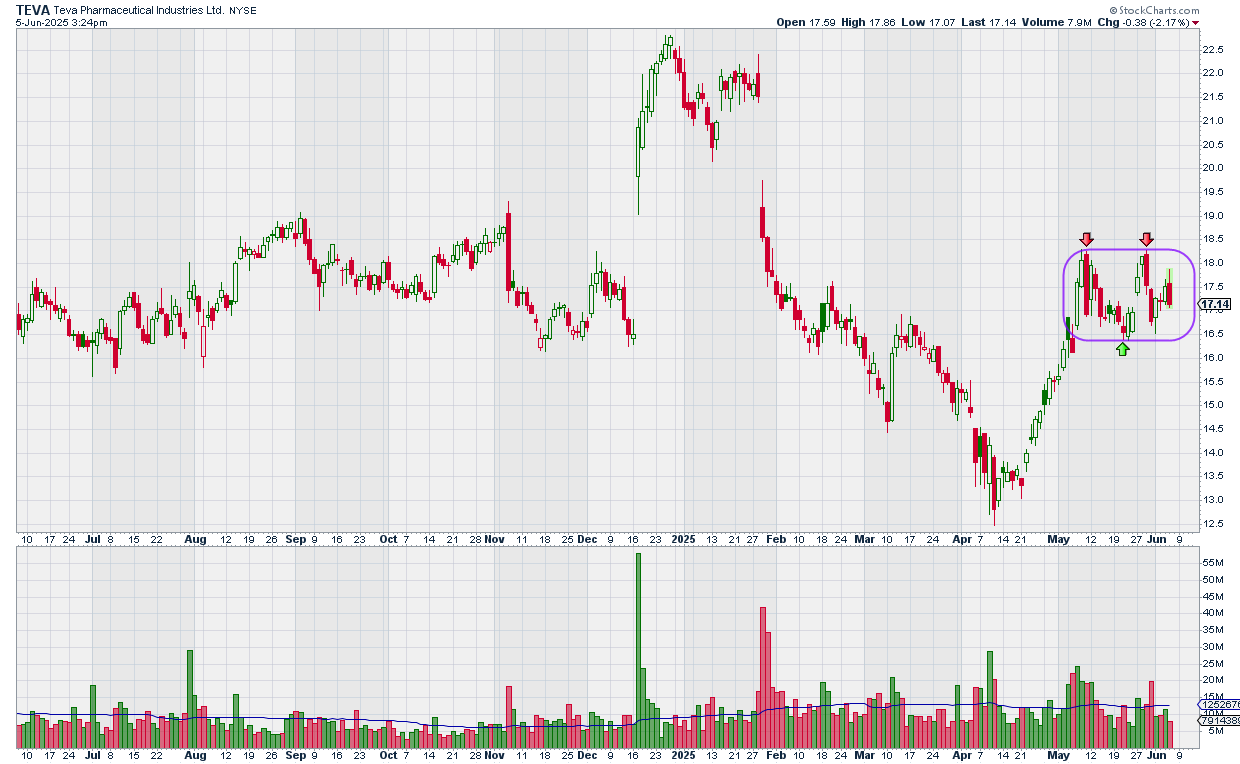The width and height of the screenshot is (1240, 764).
Task: Click the 16.0 price axis label
Action: point(1213,358)
